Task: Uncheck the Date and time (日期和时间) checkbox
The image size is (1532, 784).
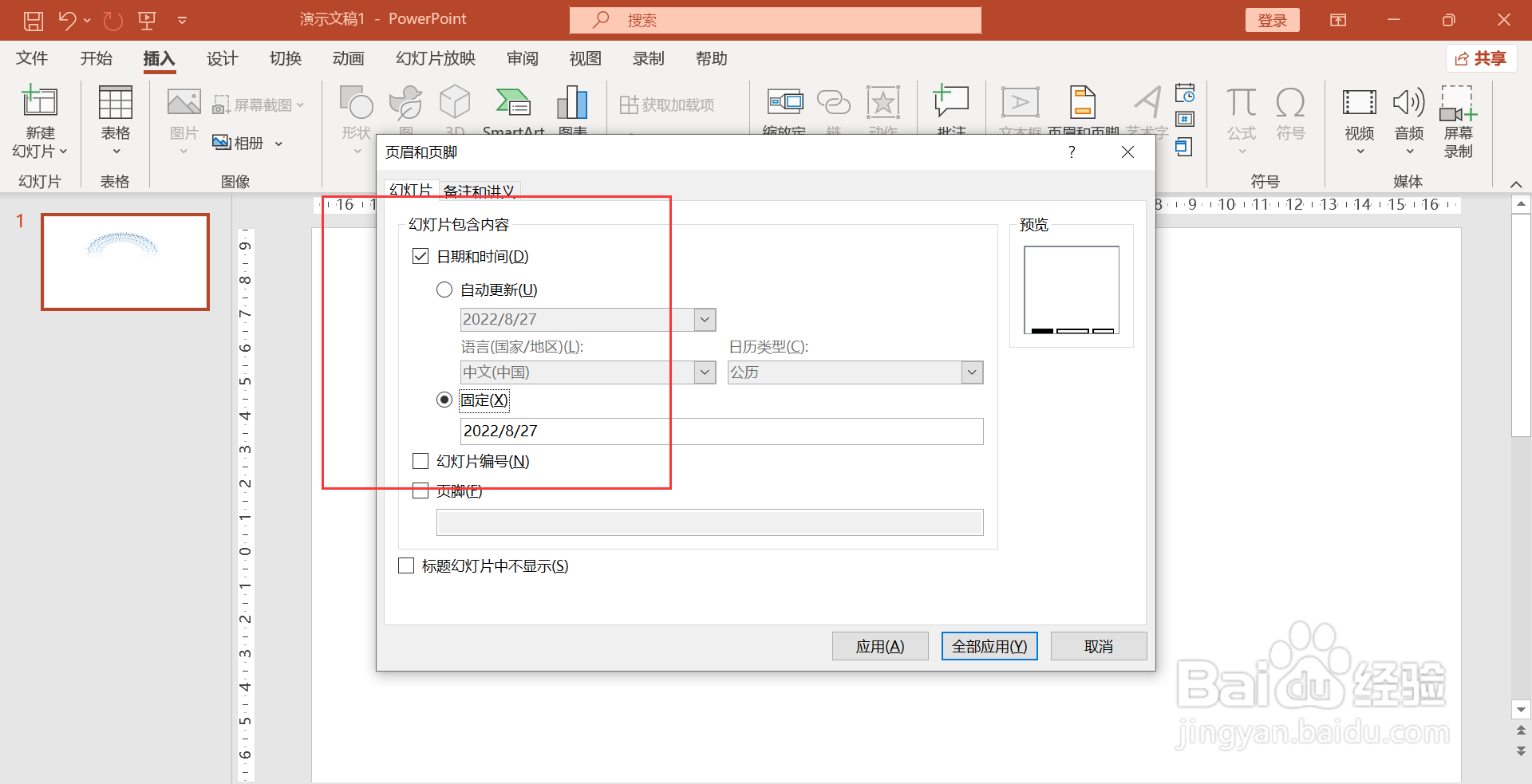Action: pos(421,256)
